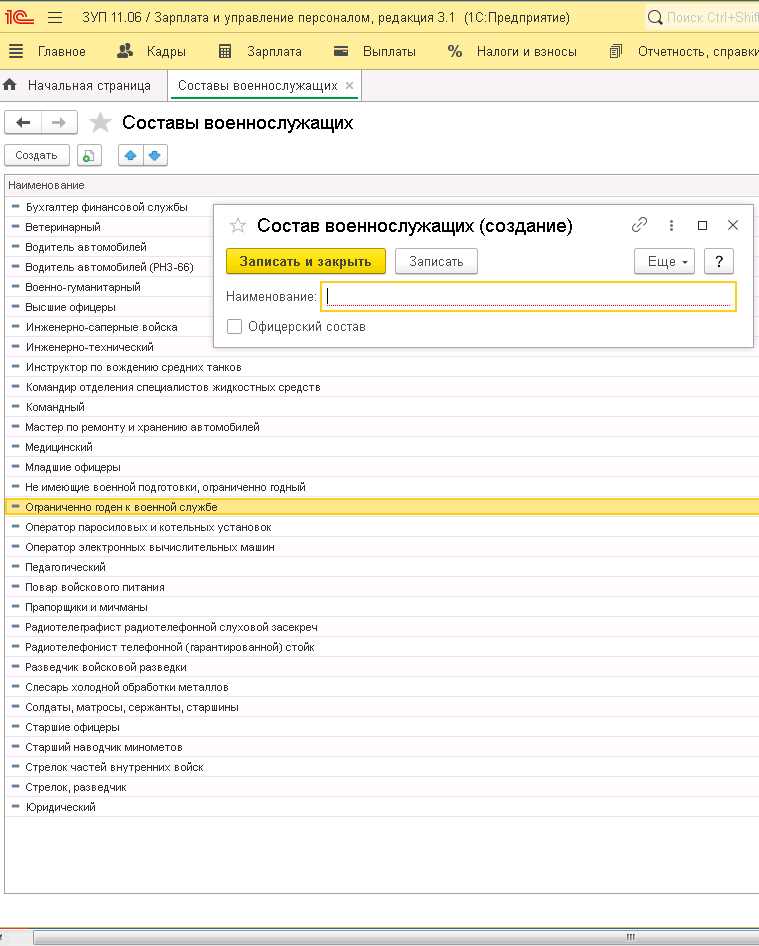Select the Старшие офицеры row
Screen dimensions: 759x946
pyautogui.click(x=380, y=727)
